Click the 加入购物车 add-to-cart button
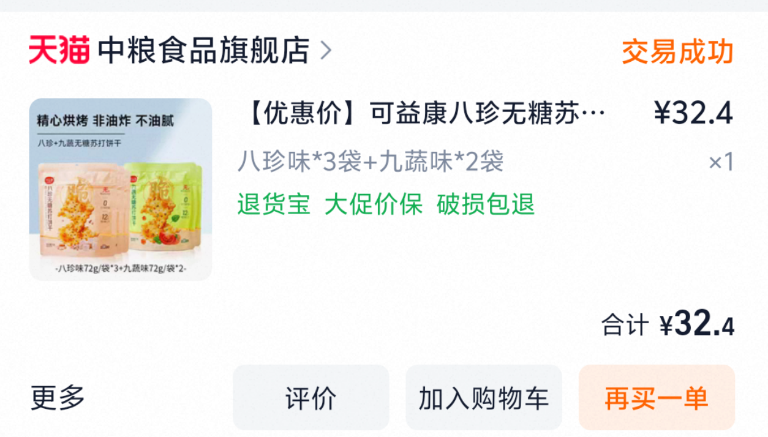The image size is (768, 437). 483,397
